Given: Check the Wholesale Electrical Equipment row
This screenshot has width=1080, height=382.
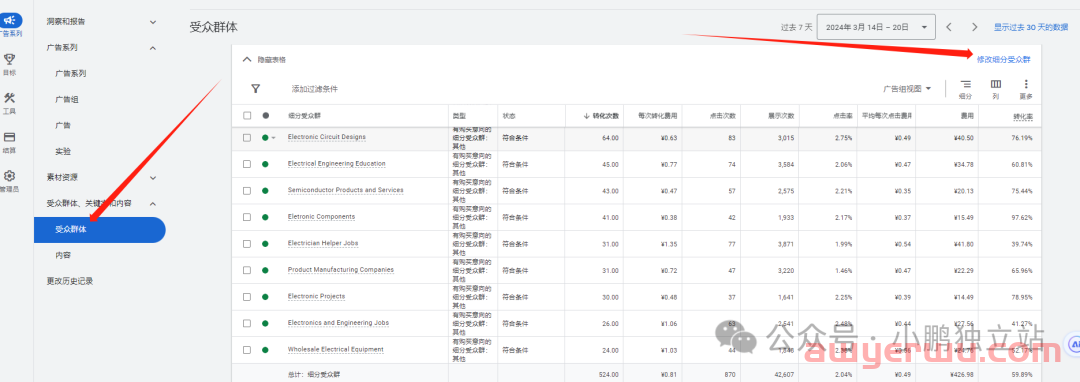Looking at the screenshot, I should (x=247, y=350).
